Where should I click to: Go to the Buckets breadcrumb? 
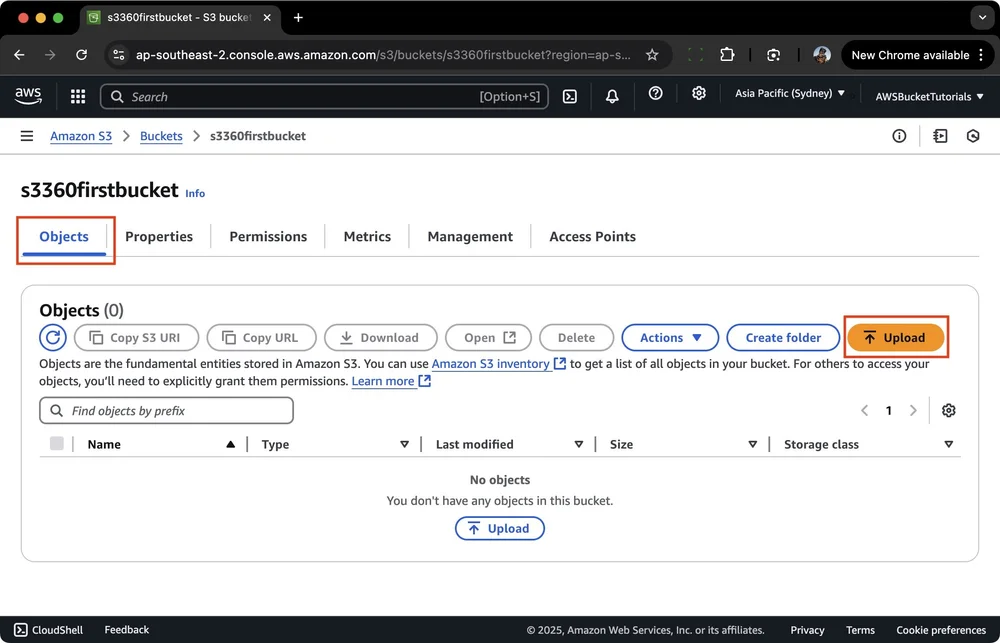point(161,136)
